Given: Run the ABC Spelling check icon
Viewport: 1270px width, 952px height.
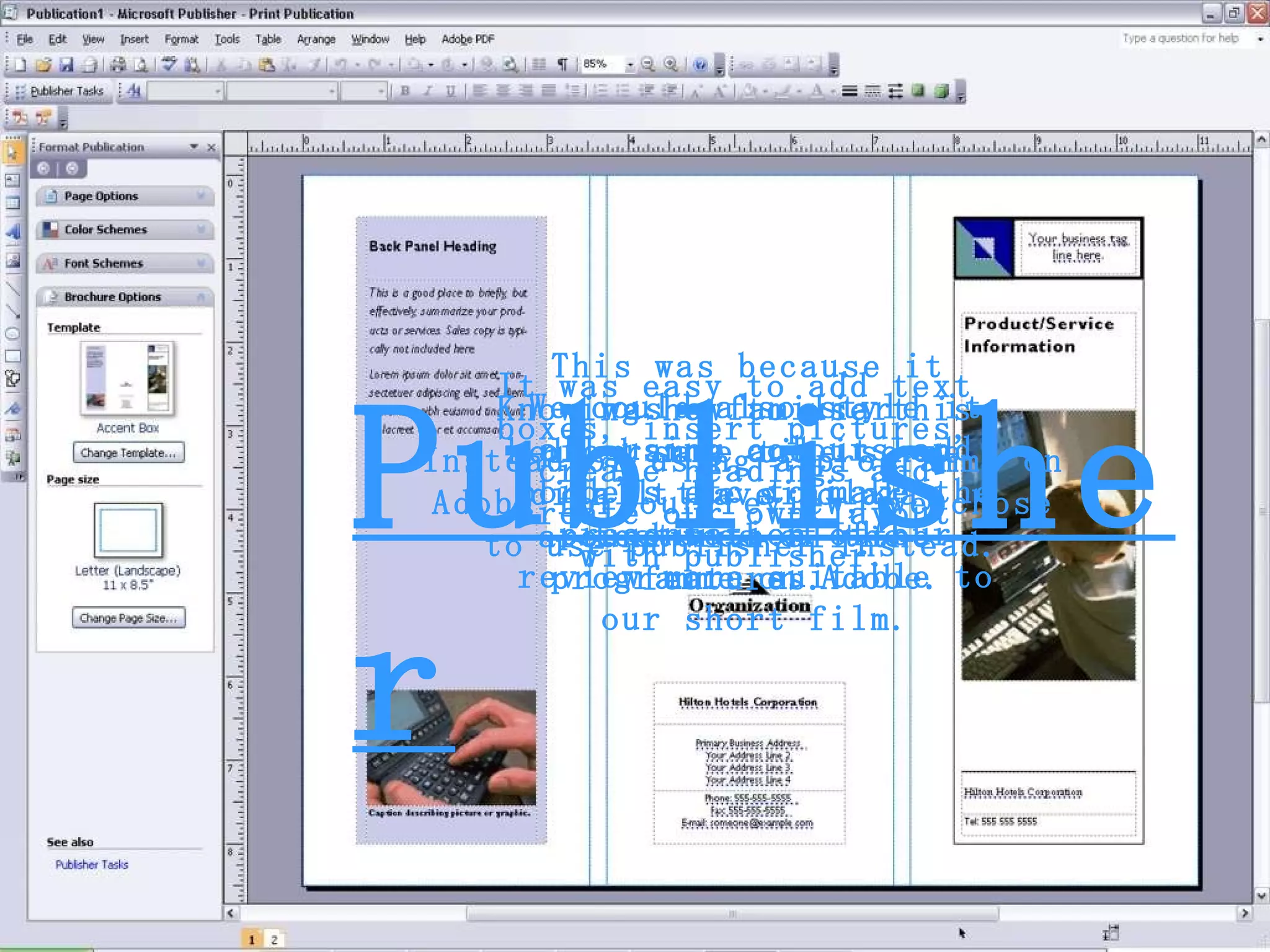Looking at the screenshot, I should click(x=169, y=64).
